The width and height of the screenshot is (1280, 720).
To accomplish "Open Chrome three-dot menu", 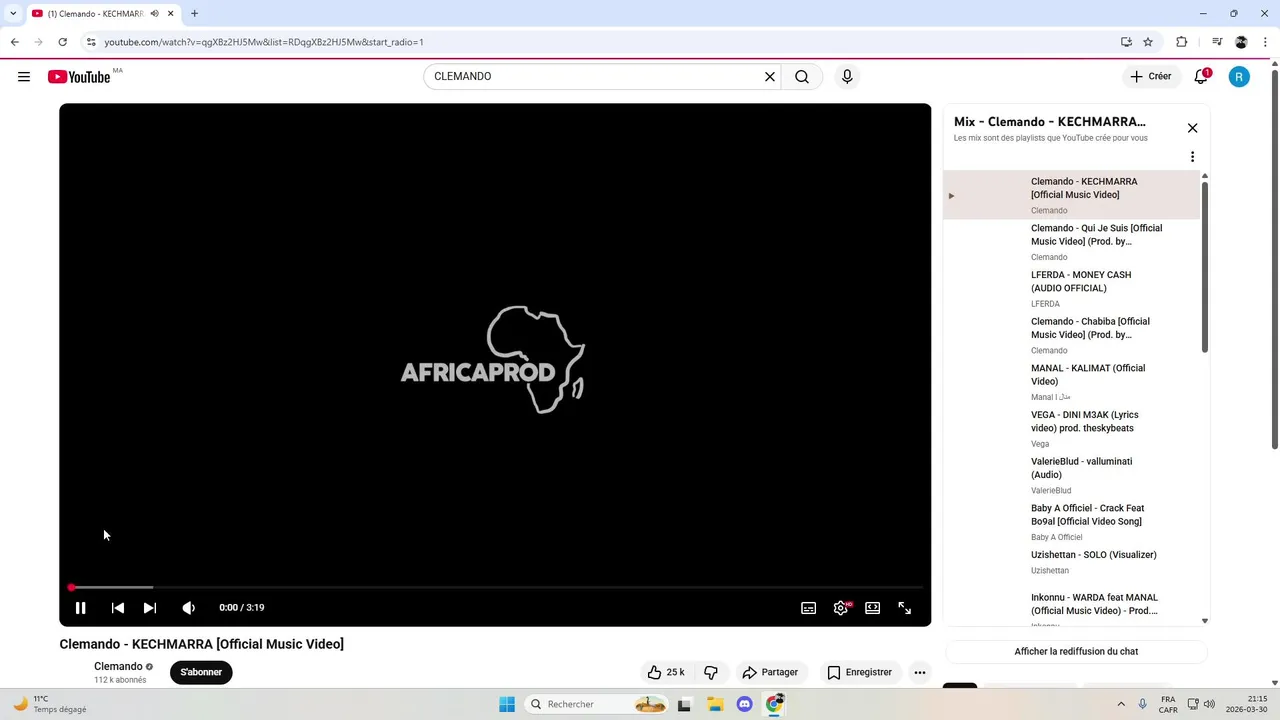I will [x=1265, y=42].
